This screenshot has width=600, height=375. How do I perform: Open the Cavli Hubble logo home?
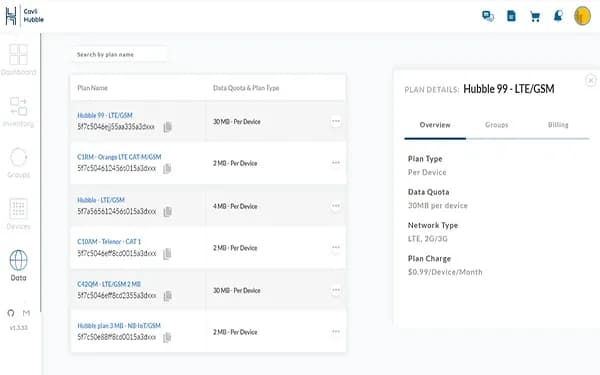[24, 16]
